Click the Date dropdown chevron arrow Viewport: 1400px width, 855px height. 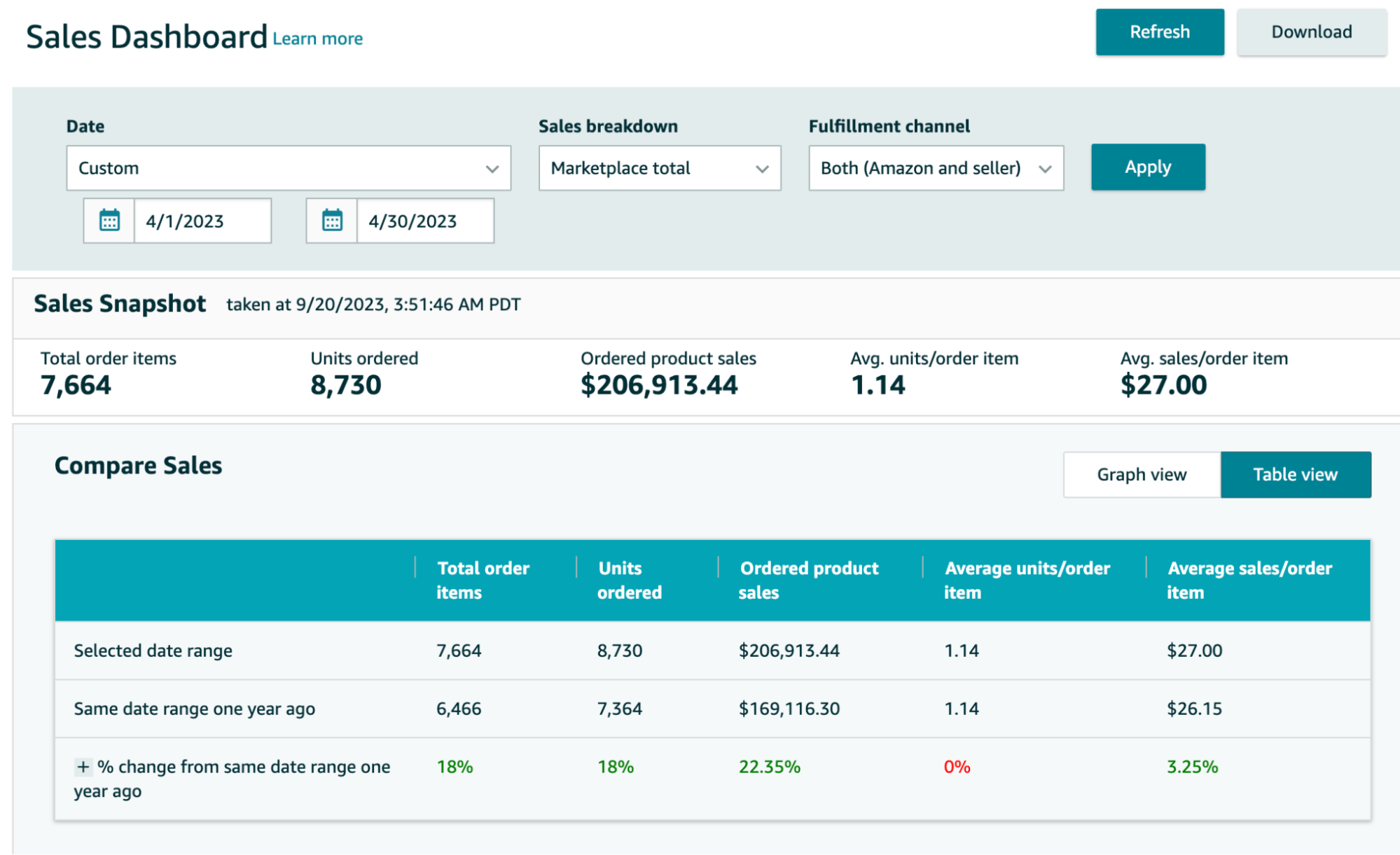pos(492,169)
